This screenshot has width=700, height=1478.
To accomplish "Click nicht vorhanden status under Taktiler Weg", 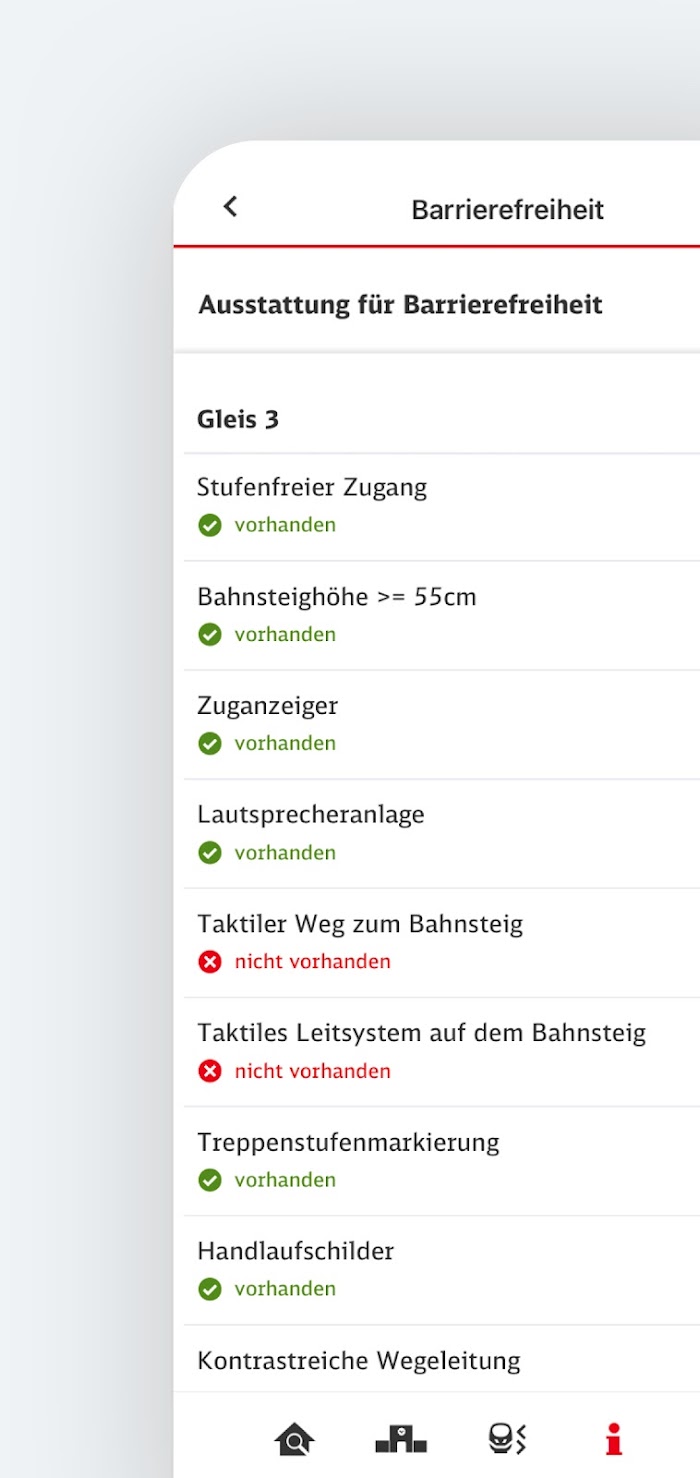I will (x=312, y=962).
